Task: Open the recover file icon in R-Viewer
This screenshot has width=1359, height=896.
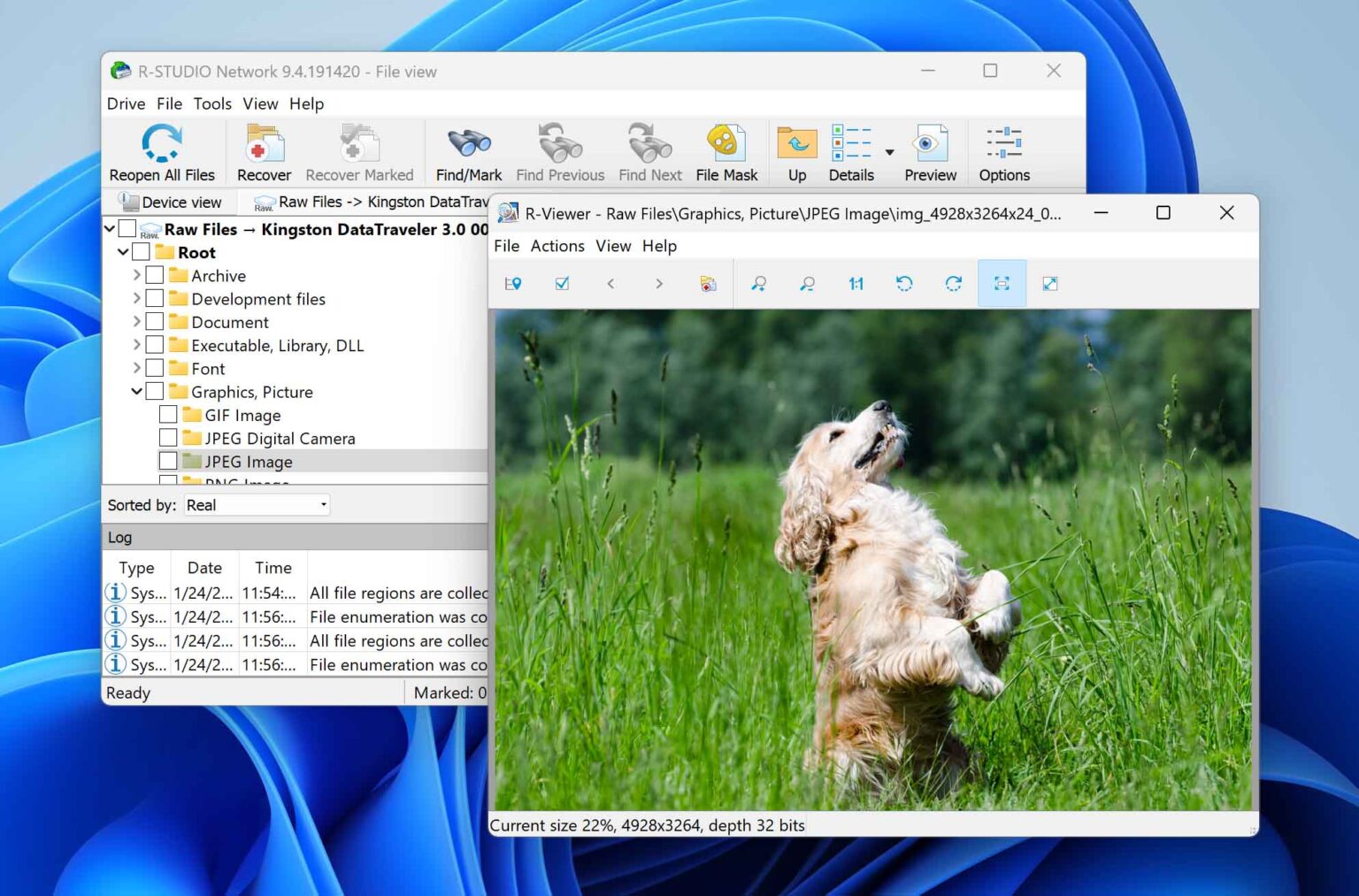Action: point(707,283)
